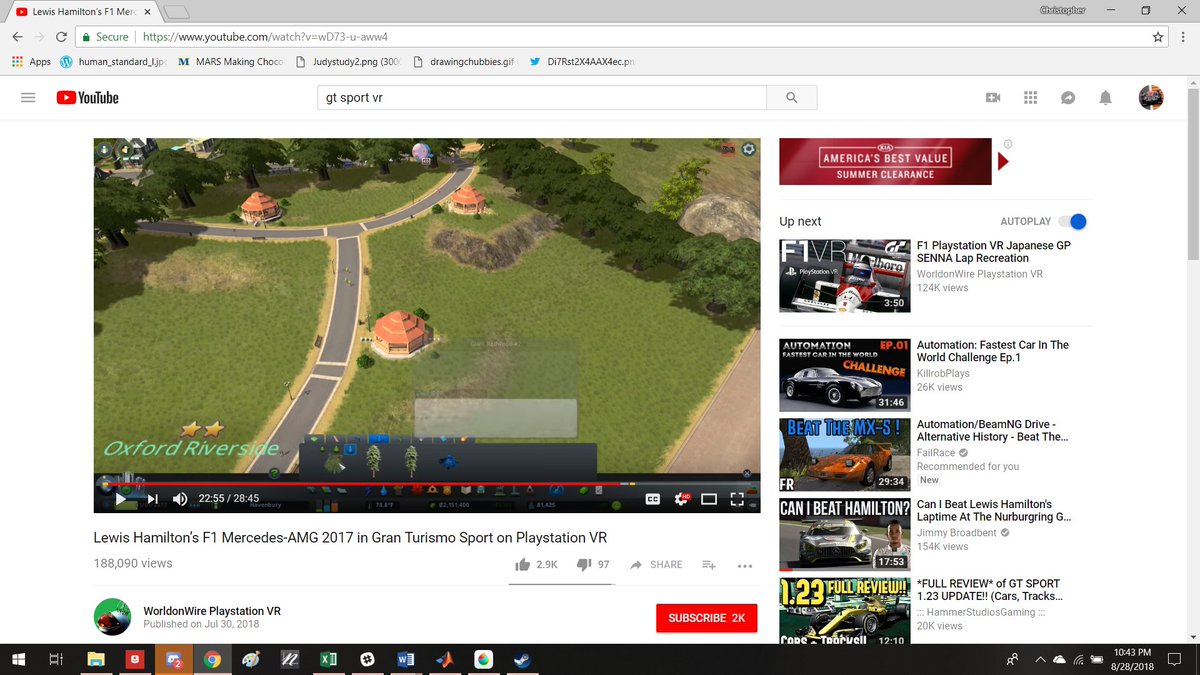Open FULL REVIEW of GT SPORT 1.23 video

(x=989, y=590)
